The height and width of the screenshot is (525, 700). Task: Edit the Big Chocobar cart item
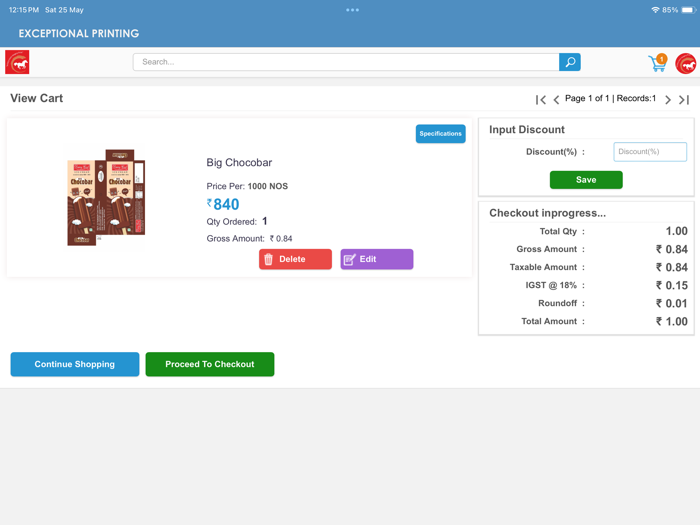click(377, 259)
